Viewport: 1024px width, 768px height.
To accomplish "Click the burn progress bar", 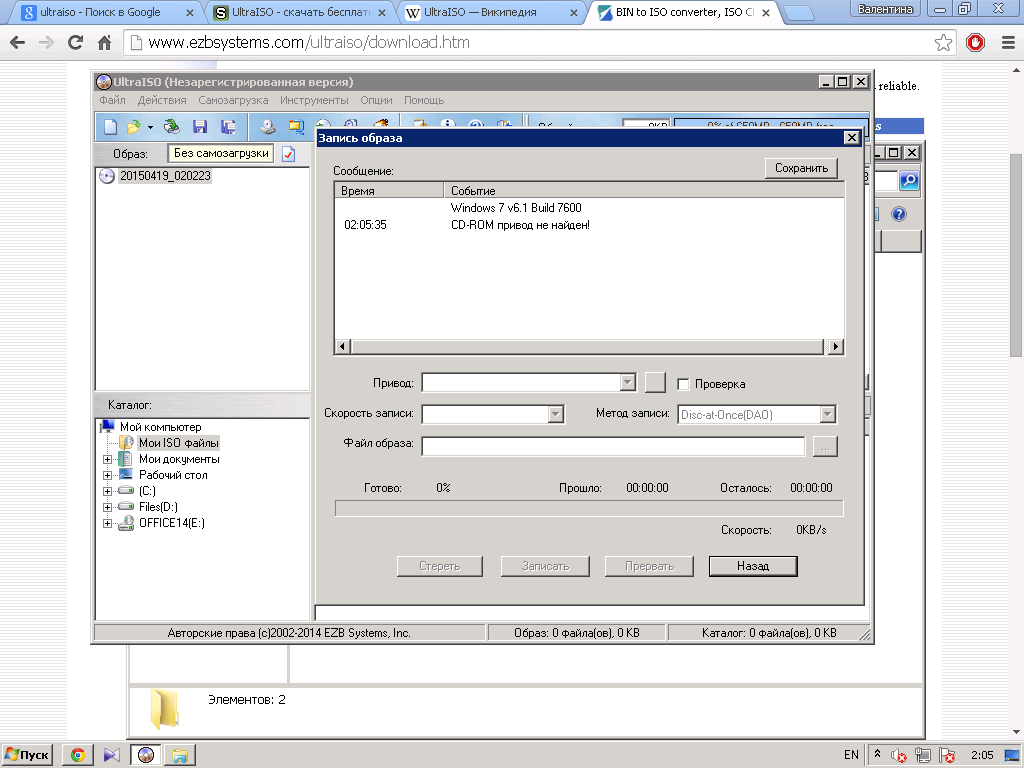I will [x=589, y=508].
